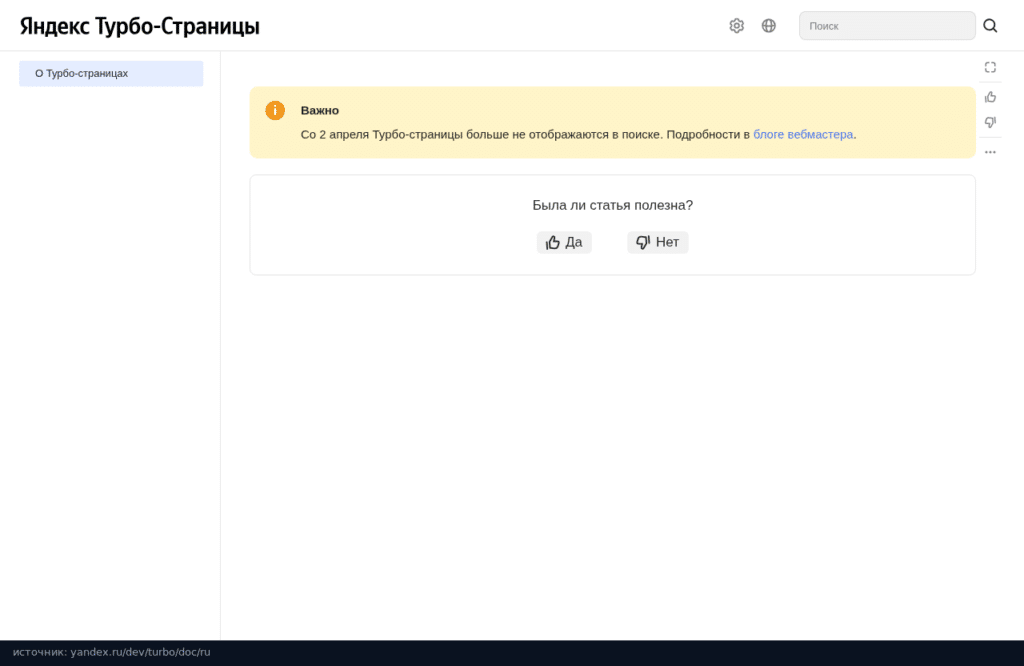Open the settings gear in the header
1024x666 pixels.
pyautogui.click(x=737, y=25)
